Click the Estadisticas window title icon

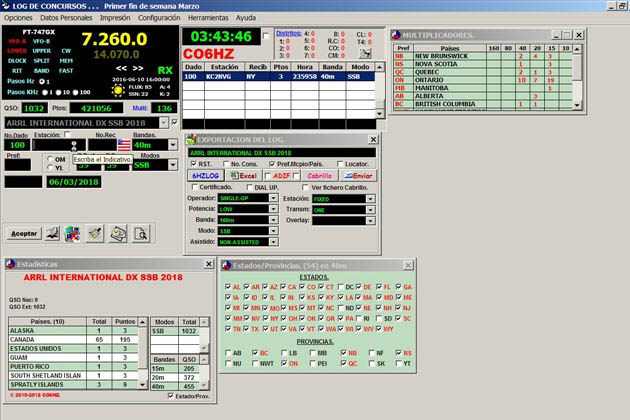click(x=10, y=264)
